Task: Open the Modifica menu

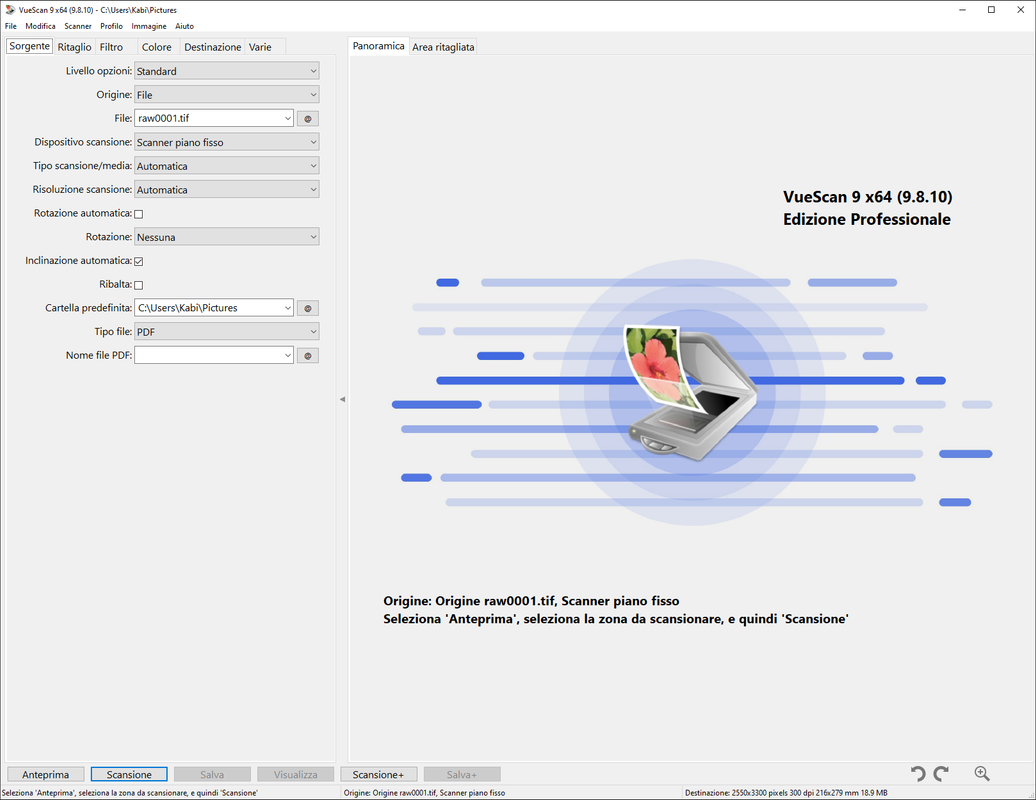Action: [40, 26]
